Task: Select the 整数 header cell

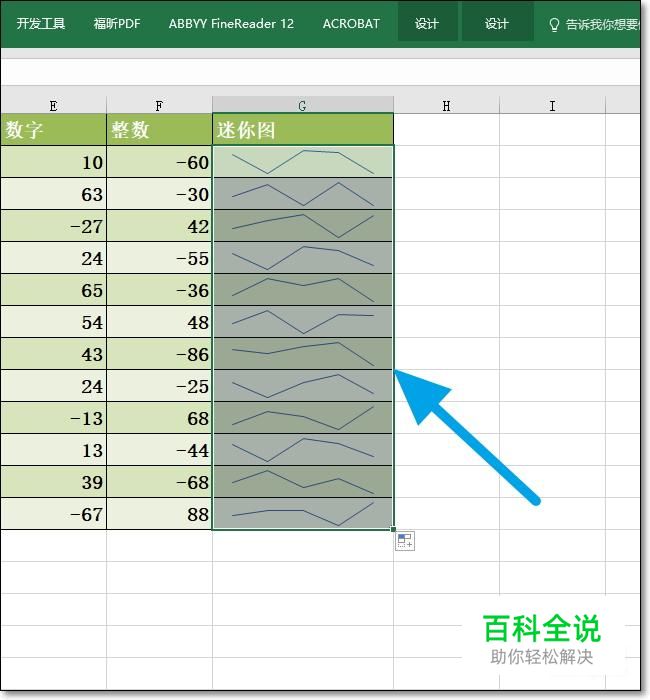Action: click(x=159, y=130)
